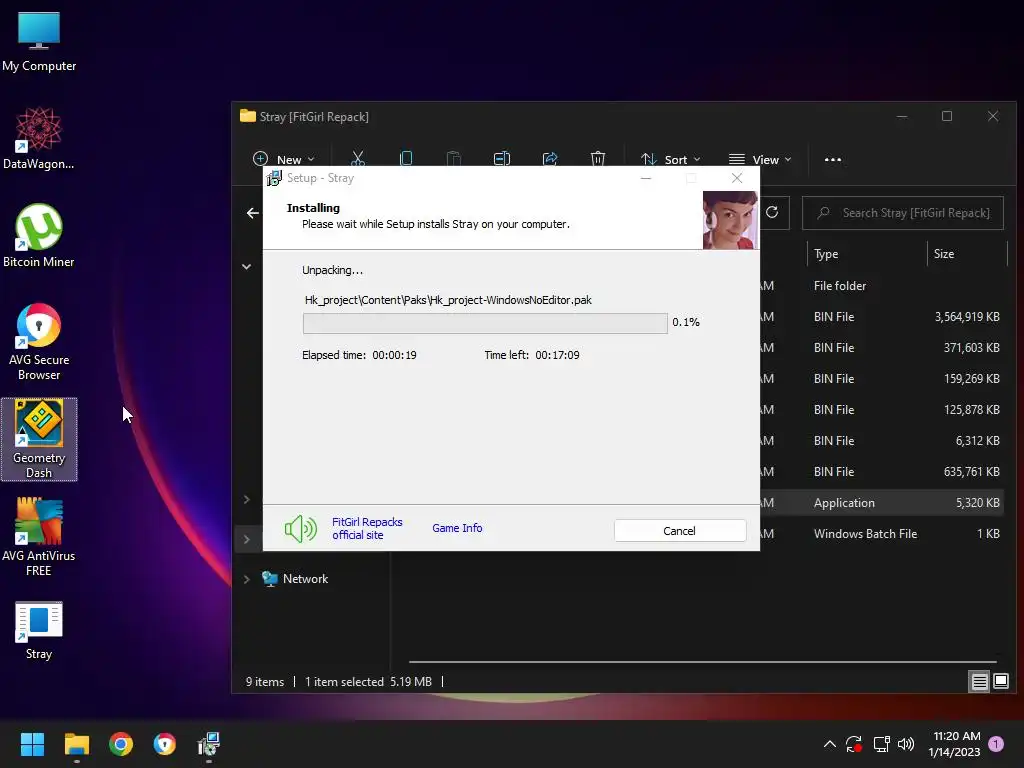Screen dimensions: 1024x768
Task: Collapse the expanded navigation pane chevron
Action: pos(246,266)
